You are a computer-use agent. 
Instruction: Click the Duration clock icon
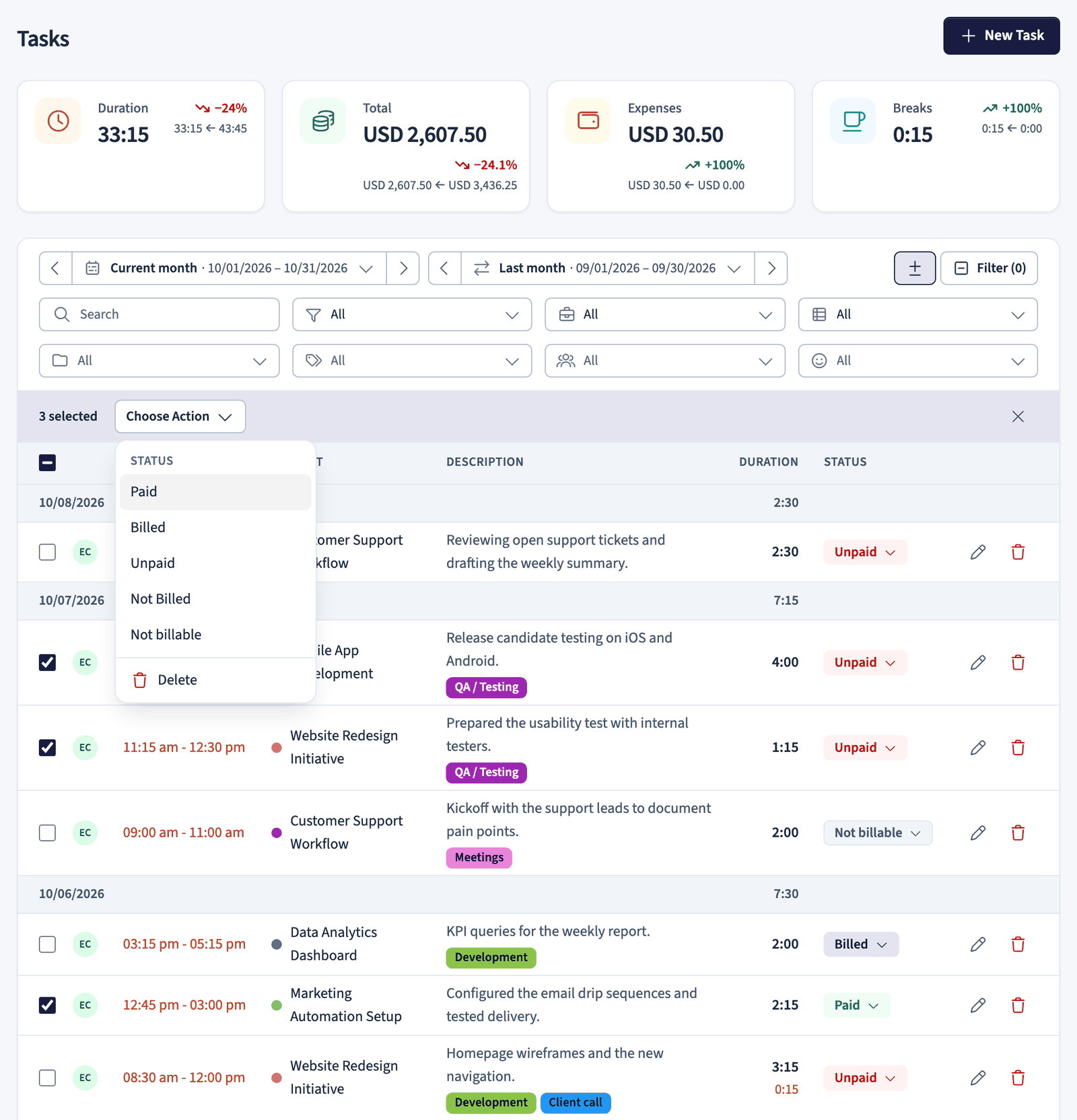pos(59,121)
